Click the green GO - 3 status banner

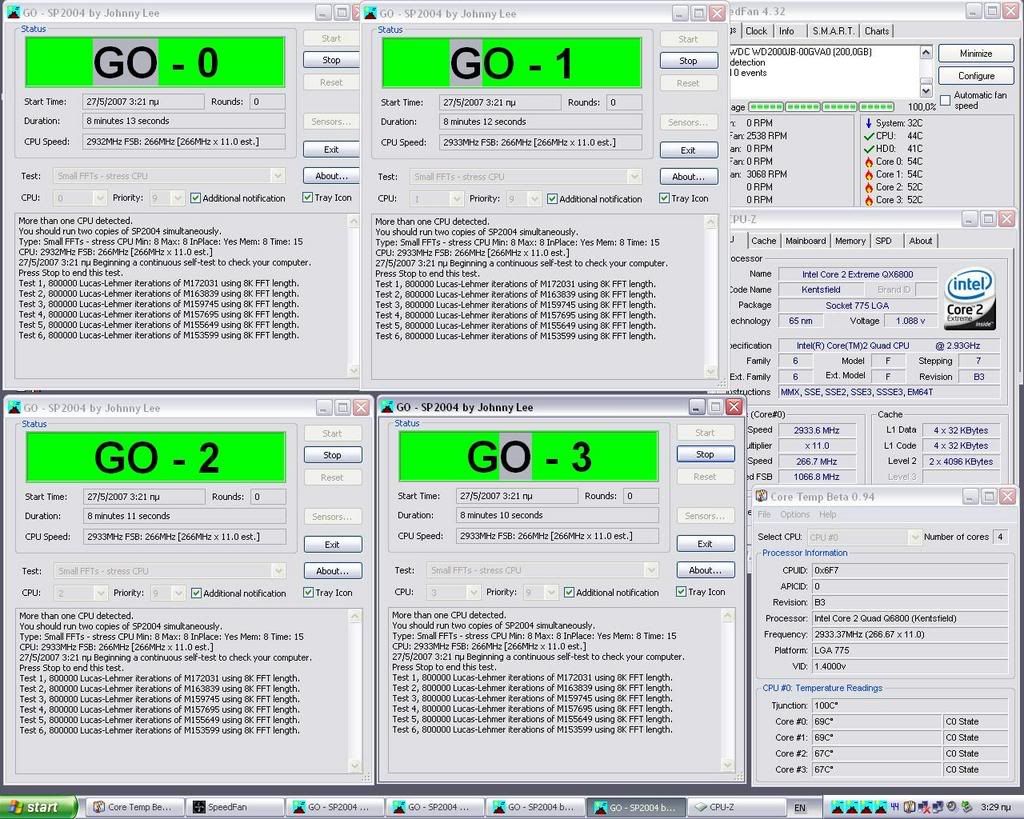point(528,457)
